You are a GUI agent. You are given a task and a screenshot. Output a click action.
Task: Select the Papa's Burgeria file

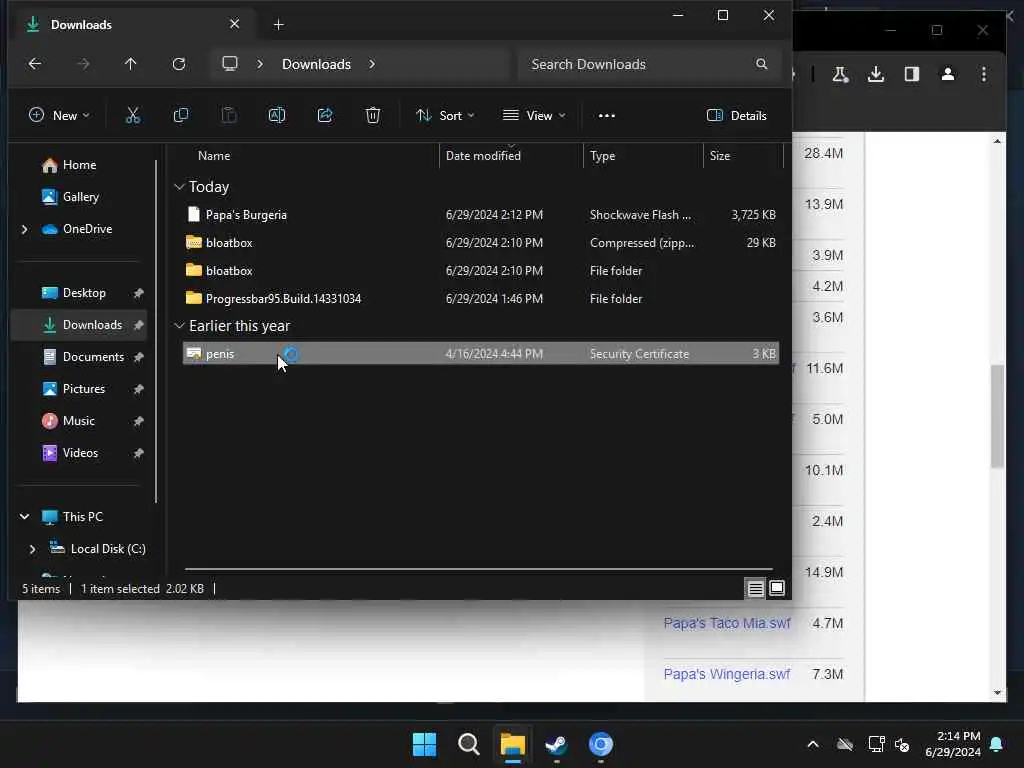click(481, 215)
